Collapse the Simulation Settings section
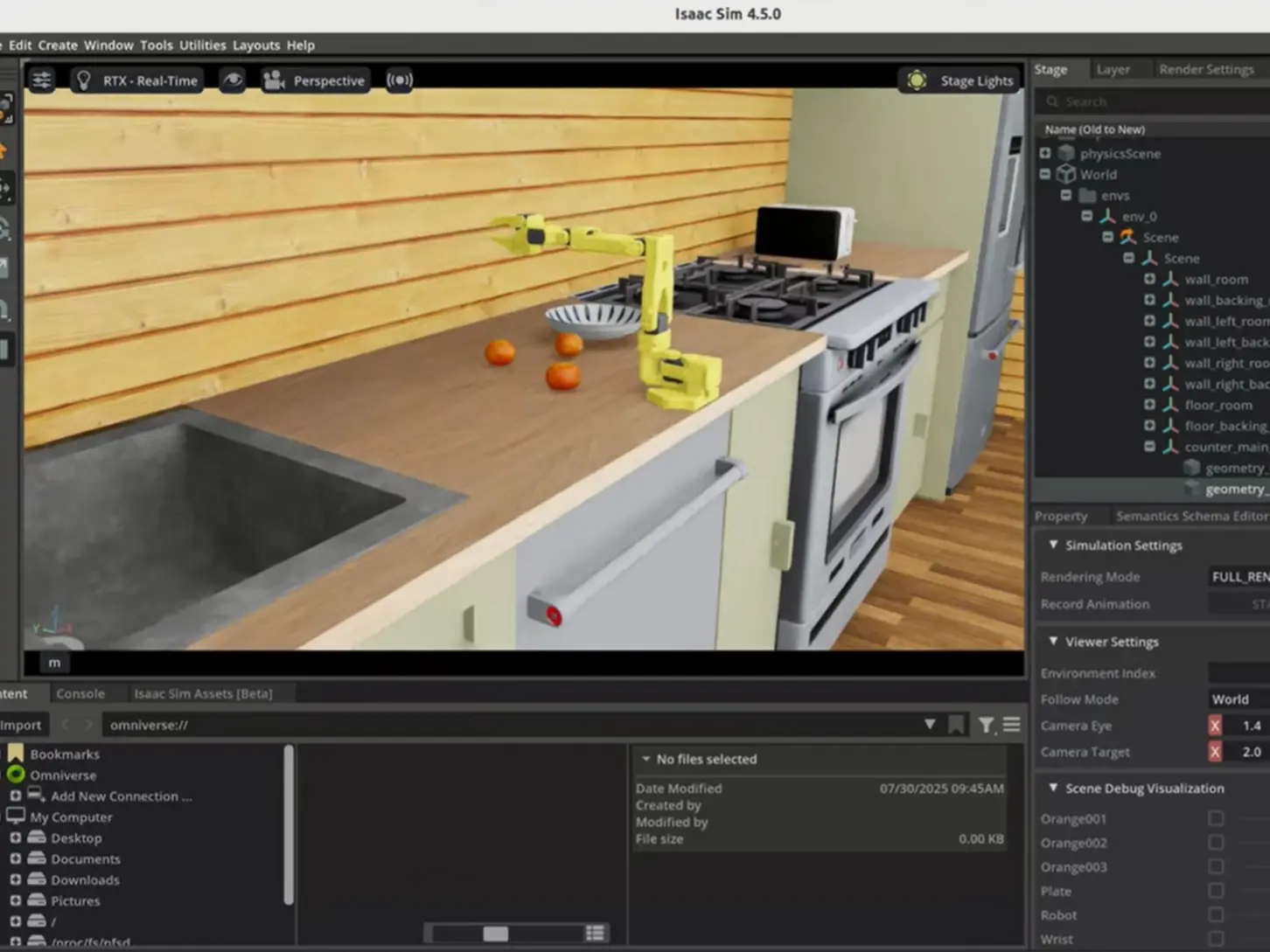Viewport: 1270px width, 952px height. pos(1053,545)
